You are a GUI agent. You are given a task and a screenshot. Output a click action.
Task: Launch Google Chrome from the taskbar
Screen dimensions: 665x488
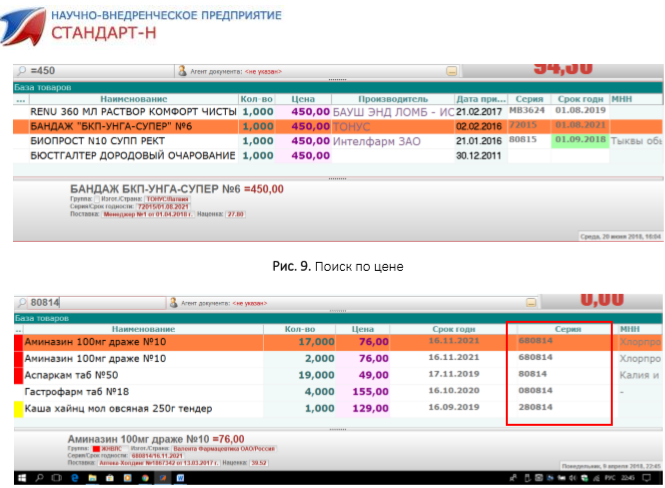(145, 478)
